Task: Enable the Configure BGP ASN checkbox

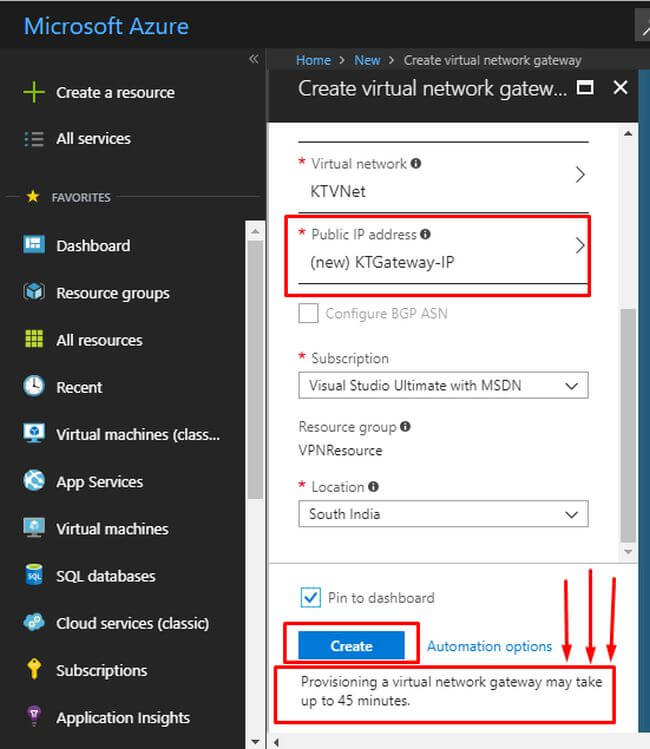Action: click(309, 314)
